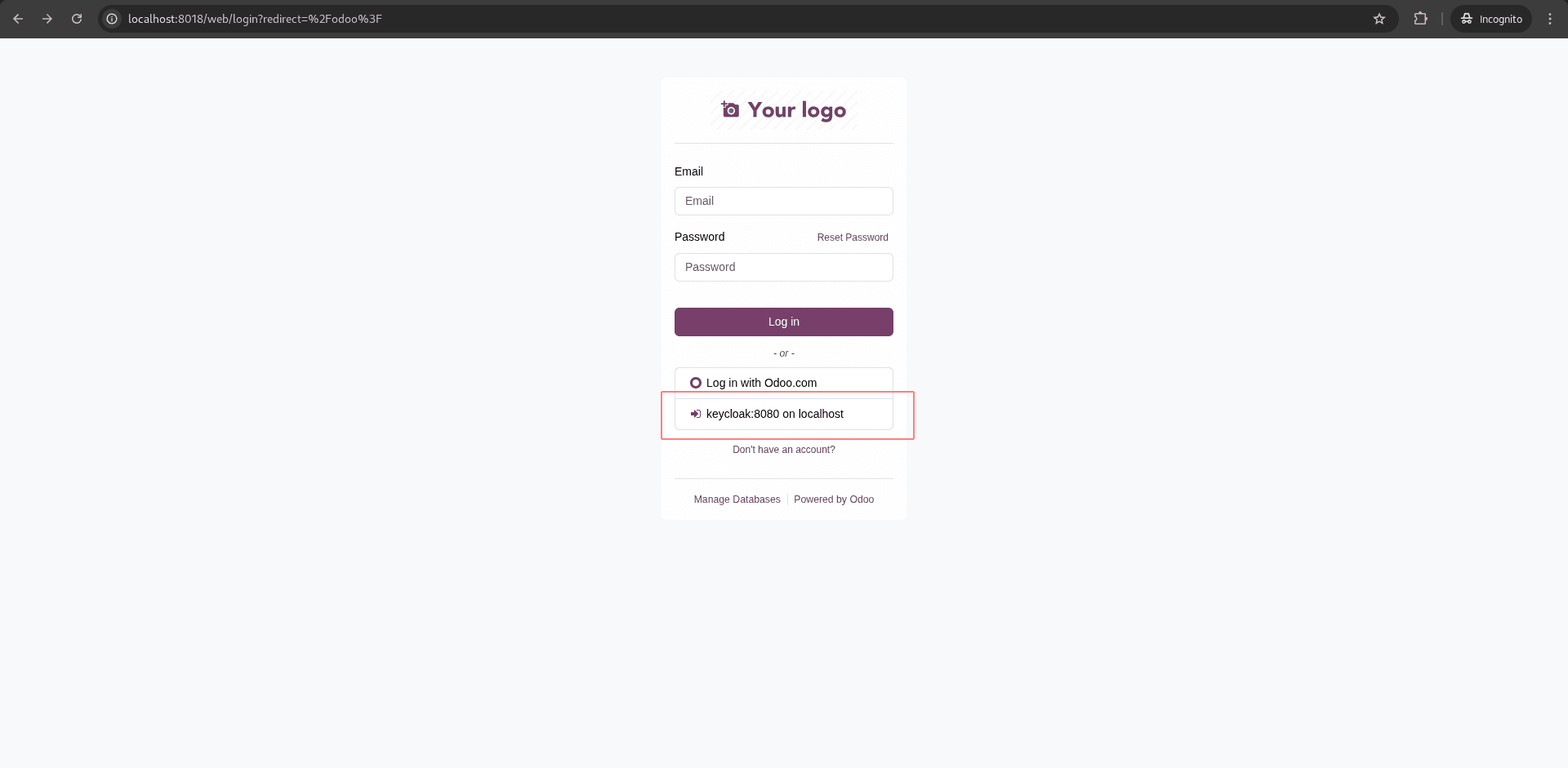
Task: Reload the login page
Action: [x=76, y=18]
